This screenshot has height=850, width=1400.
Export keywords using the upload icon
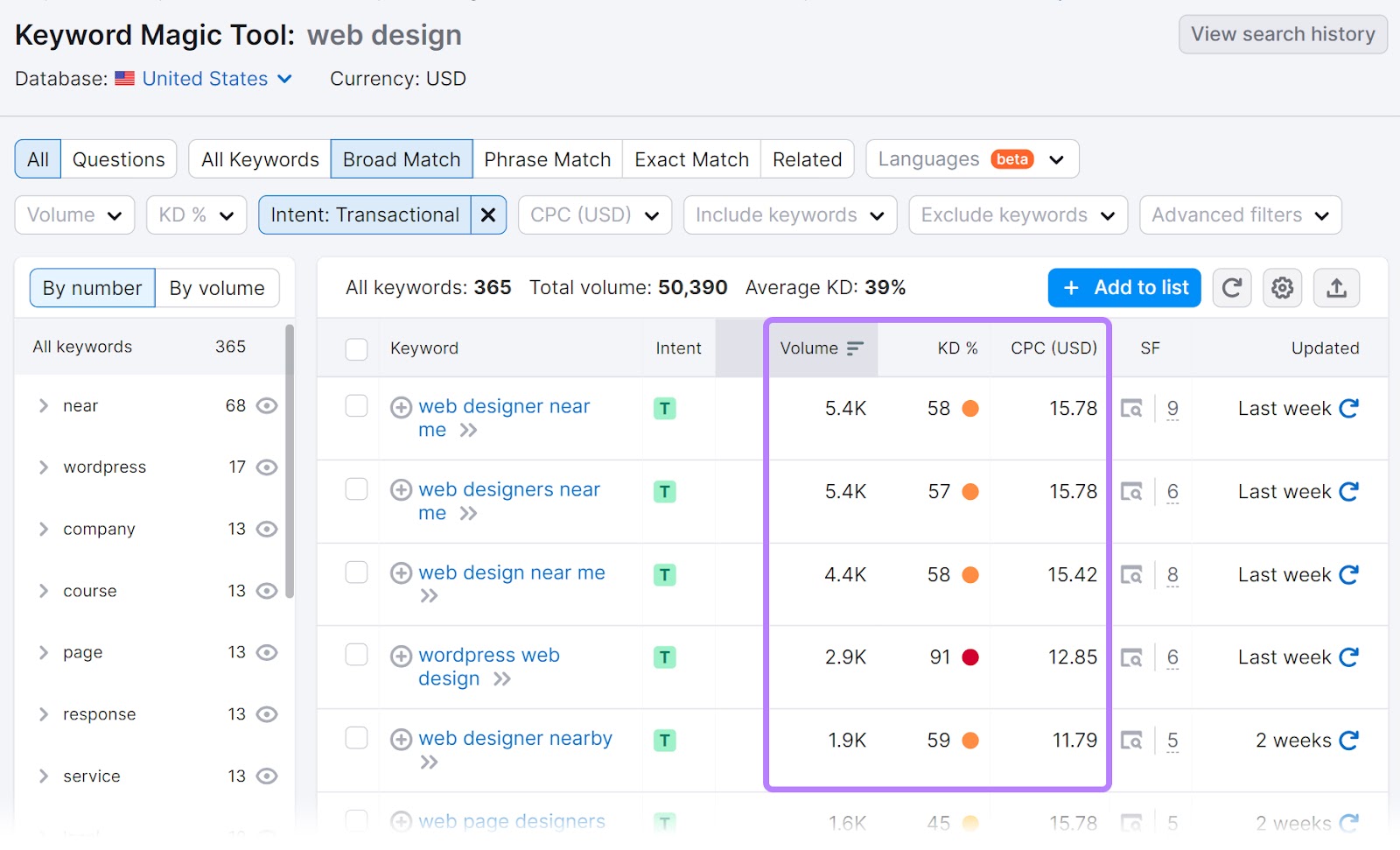coord(1336,287)
